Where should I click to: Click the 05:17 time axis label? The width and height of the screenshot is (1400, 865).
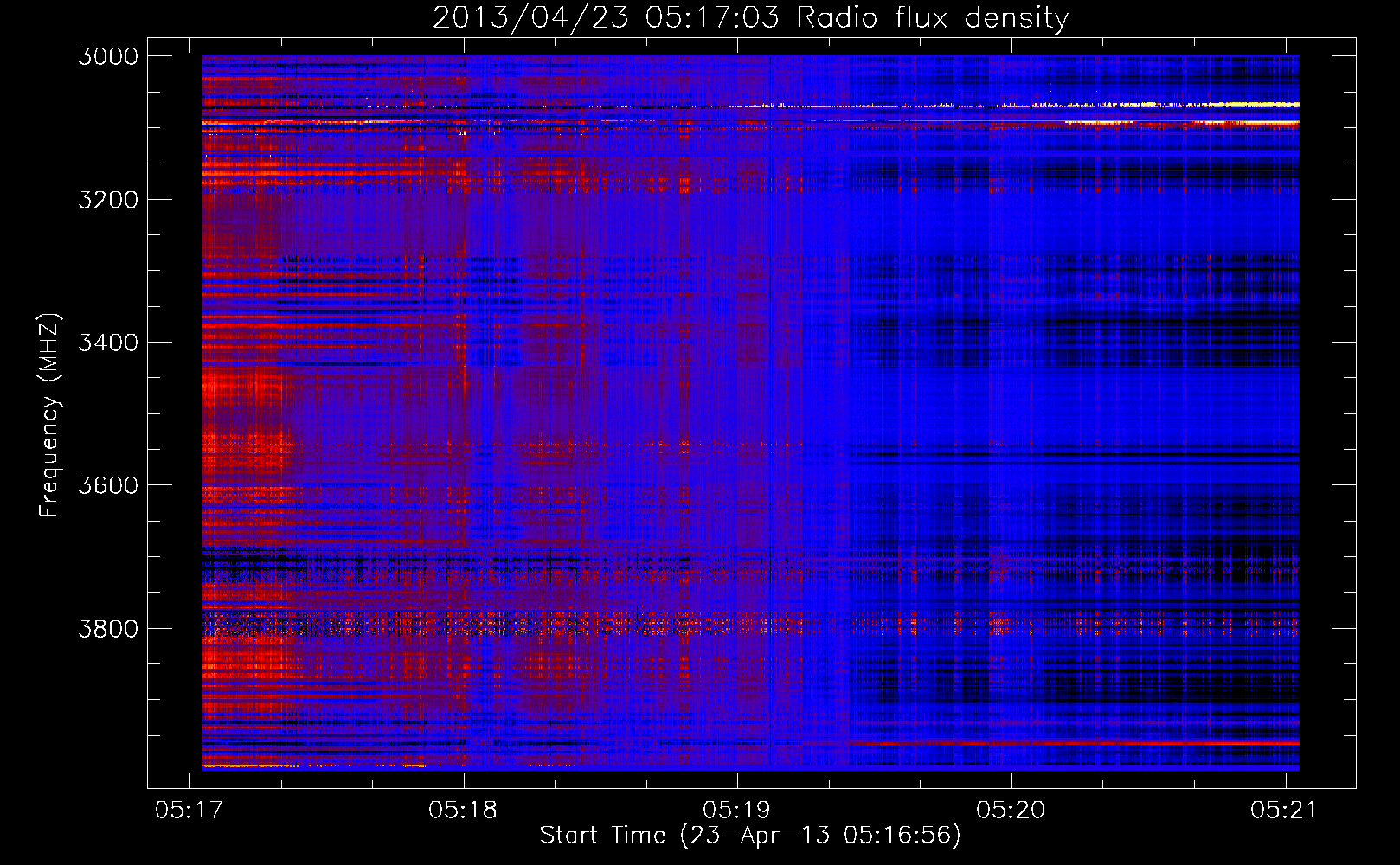pyautogui.click(x=189, y=811)
